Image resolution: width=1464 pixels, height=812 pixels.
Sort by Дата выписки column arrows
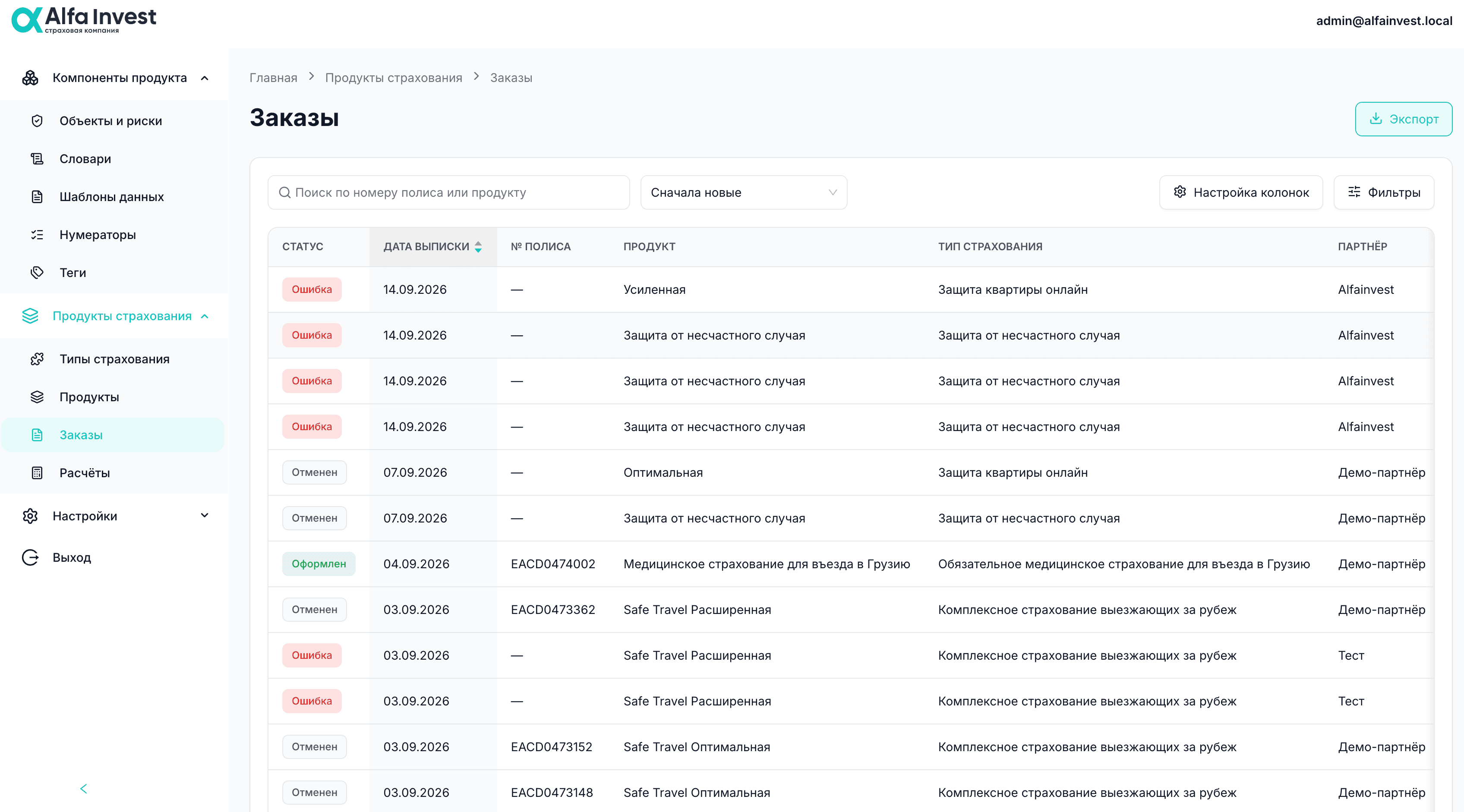point(478,247)
